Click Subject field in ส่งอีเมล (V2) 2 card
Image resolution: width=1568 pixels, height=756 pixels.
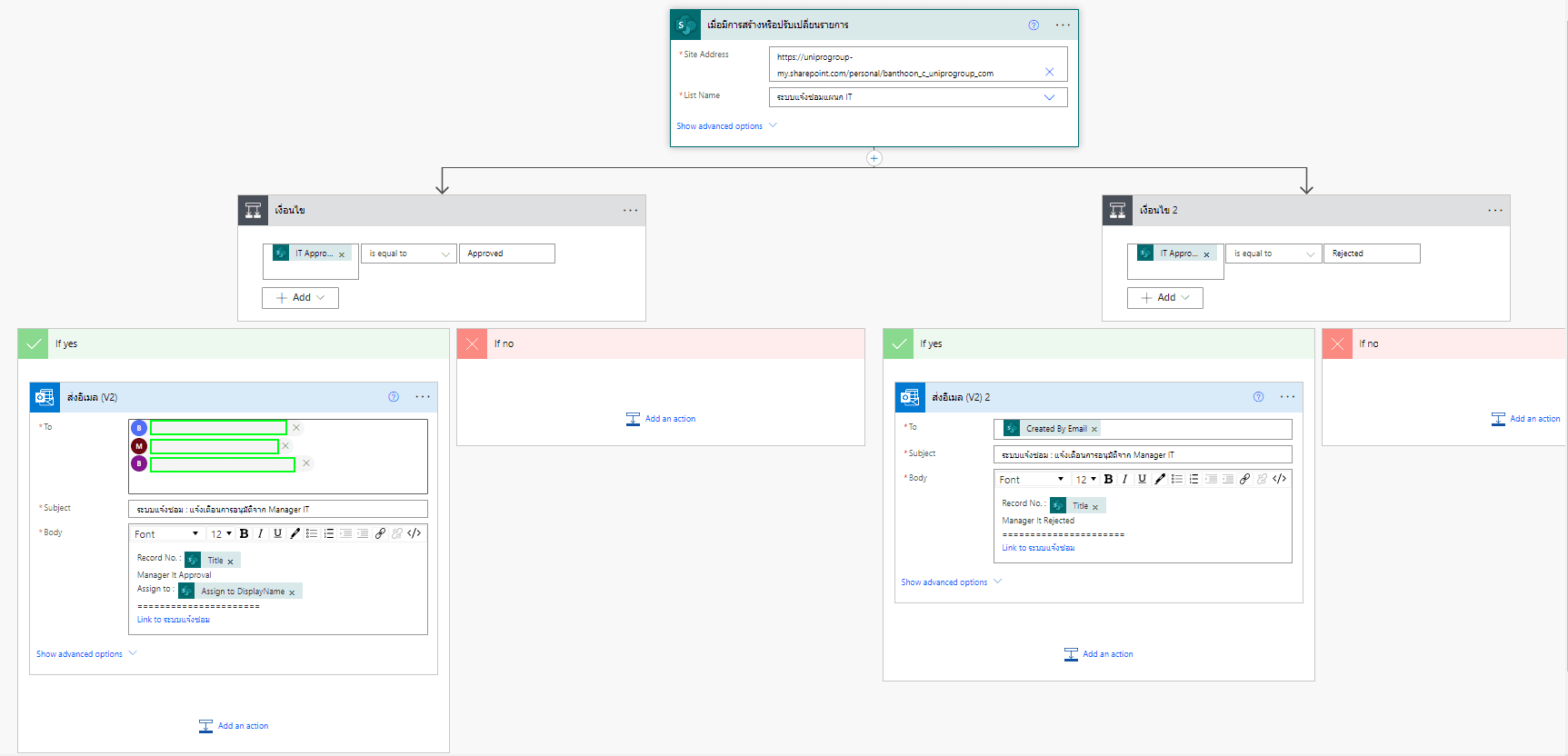coord(1143,455)
